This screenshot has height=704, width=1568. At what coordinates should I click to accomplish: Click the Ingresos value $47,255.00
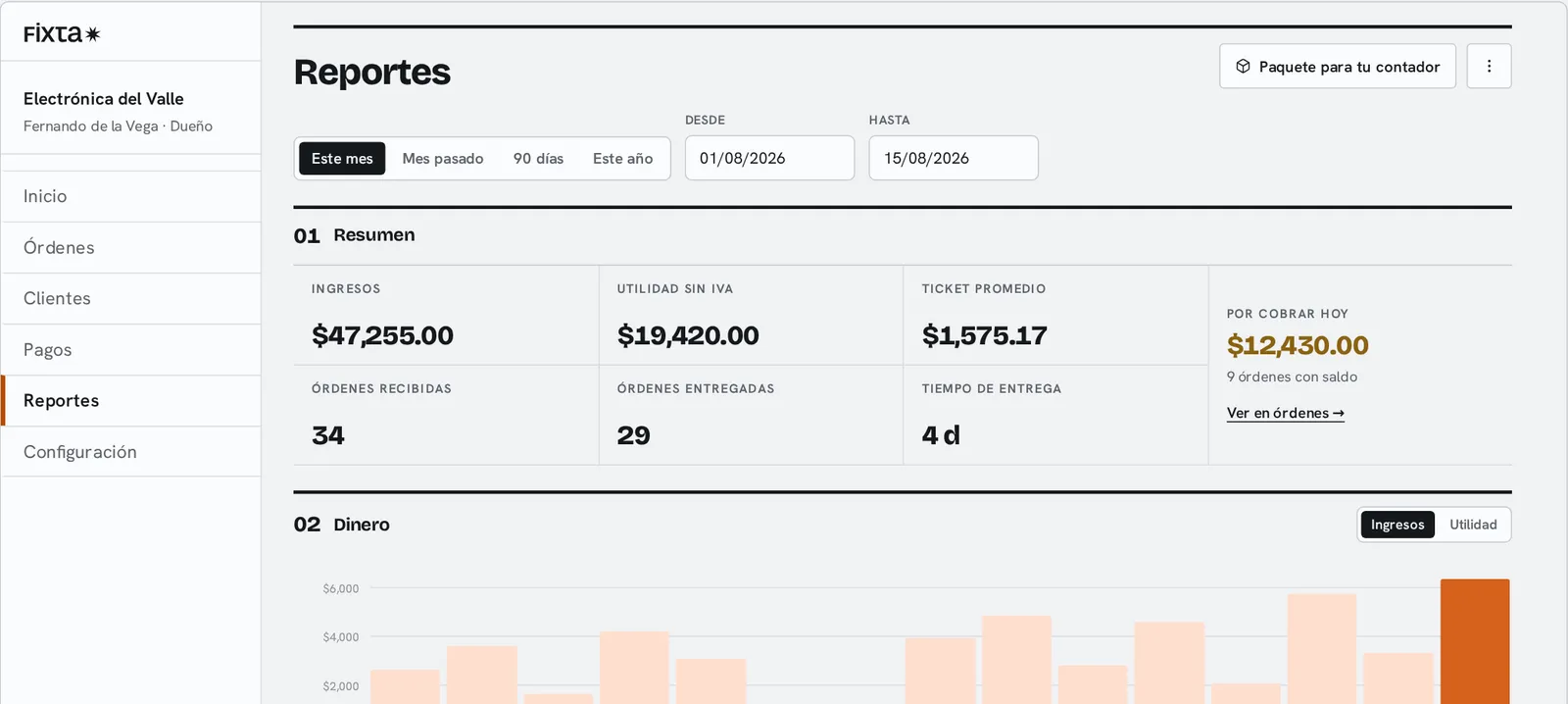coord(382,335)
